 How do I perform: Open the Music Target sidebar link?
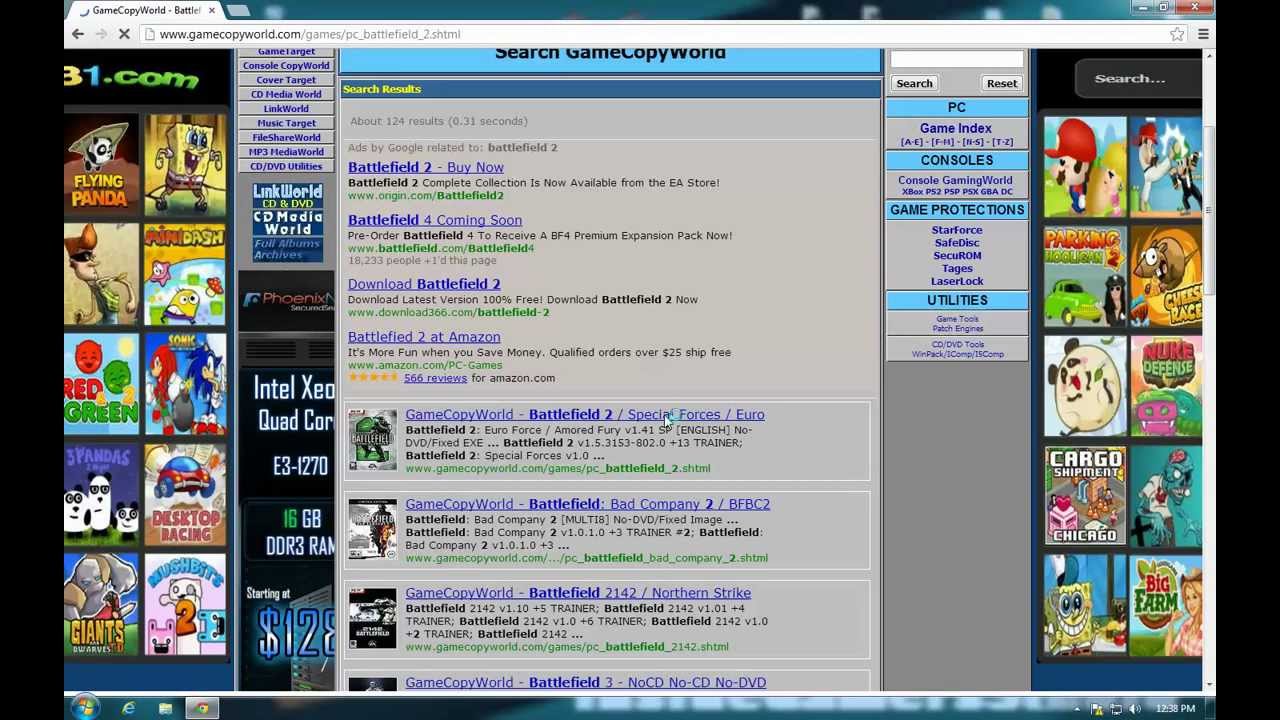tap(286, 123)
